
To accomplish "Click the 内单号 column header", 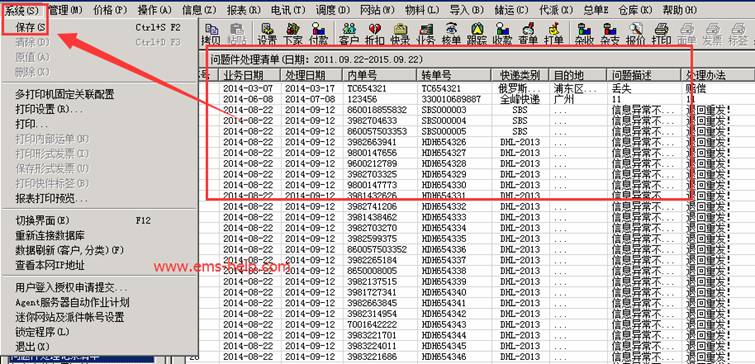I will [379, 75].
